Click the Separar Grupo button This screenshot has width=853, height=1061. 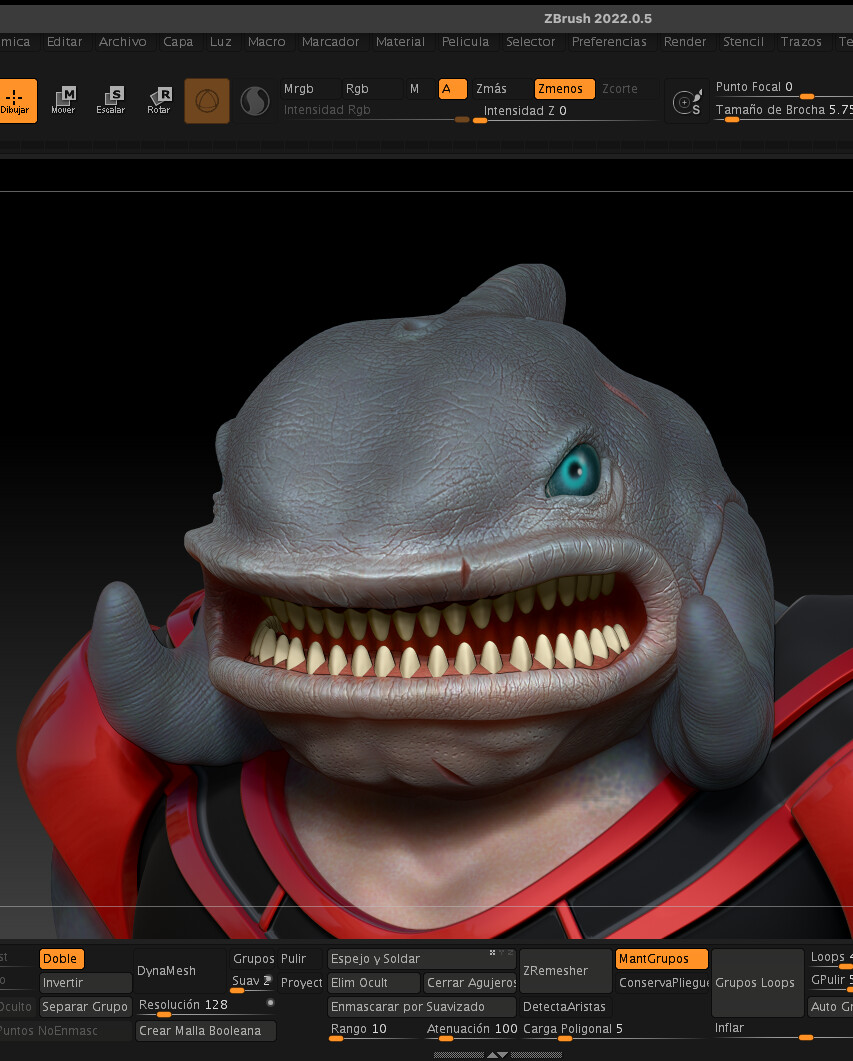point(85,1006)
